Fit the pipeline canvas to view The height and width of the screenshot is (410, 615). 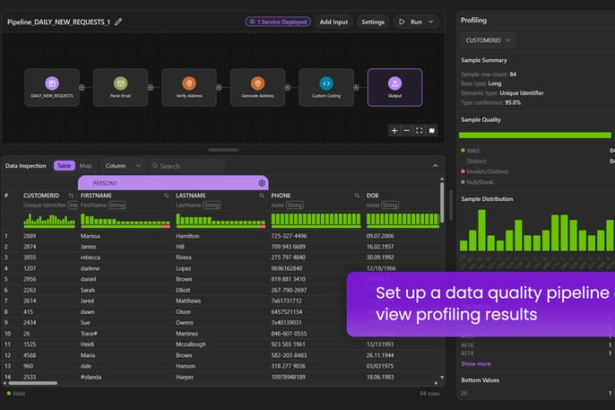pos(419,131)
